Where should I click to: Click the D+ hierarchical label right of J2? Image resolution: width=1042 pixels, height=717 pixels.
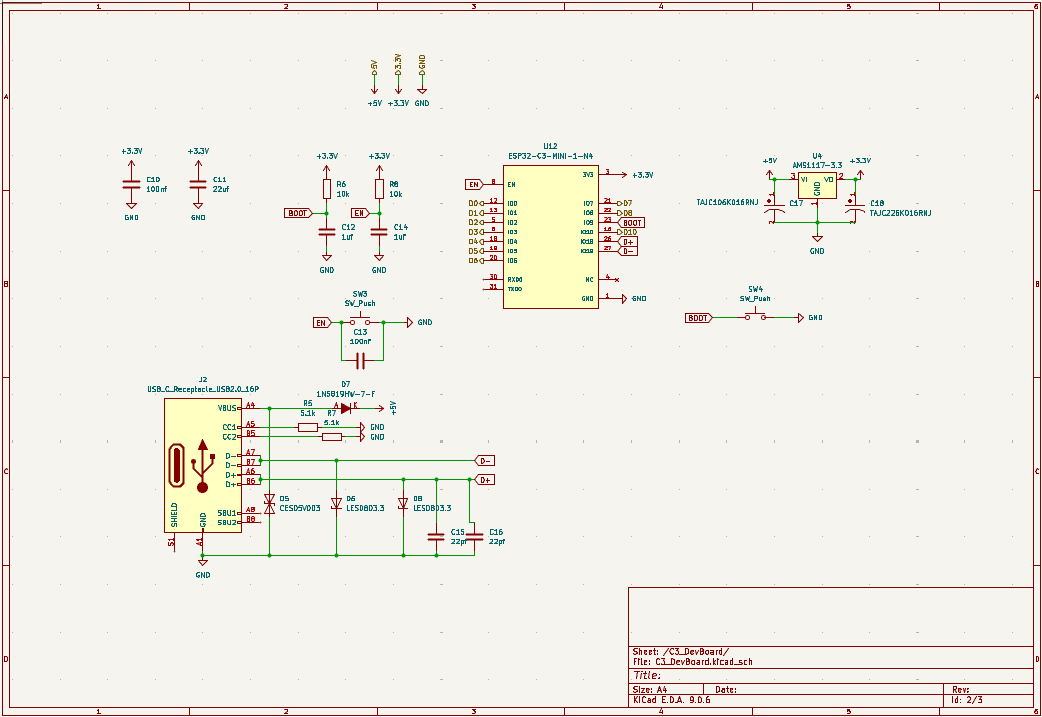click(484, 479)
